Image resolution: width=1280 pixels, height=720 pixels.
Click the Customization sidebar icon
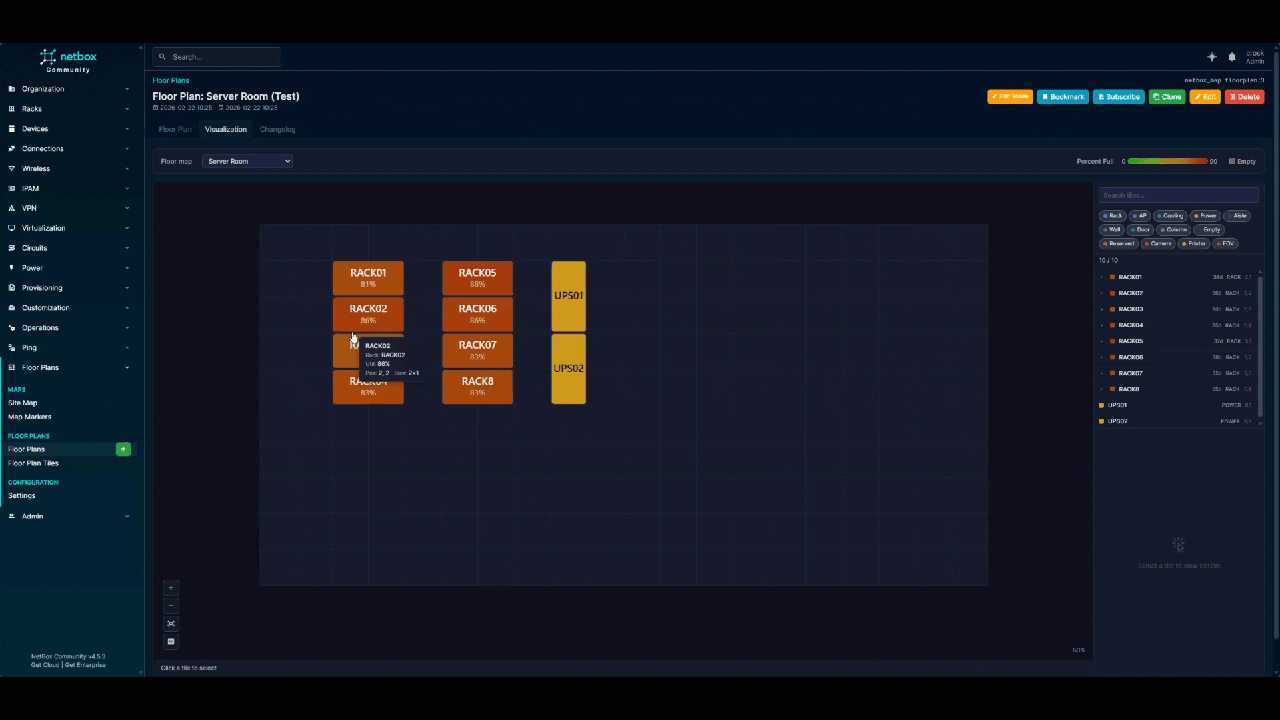click(x=11, y=308)
